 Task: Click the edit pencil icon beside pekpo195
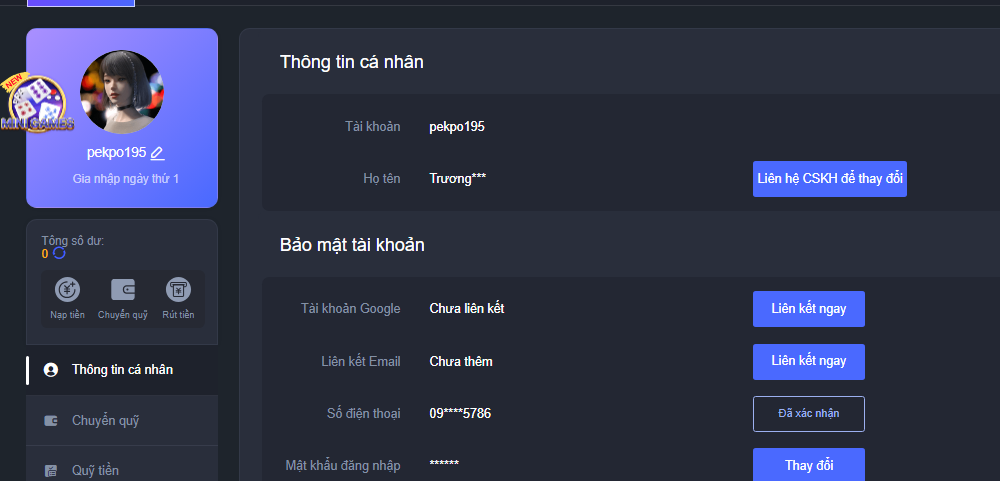[x=157, y=153]
